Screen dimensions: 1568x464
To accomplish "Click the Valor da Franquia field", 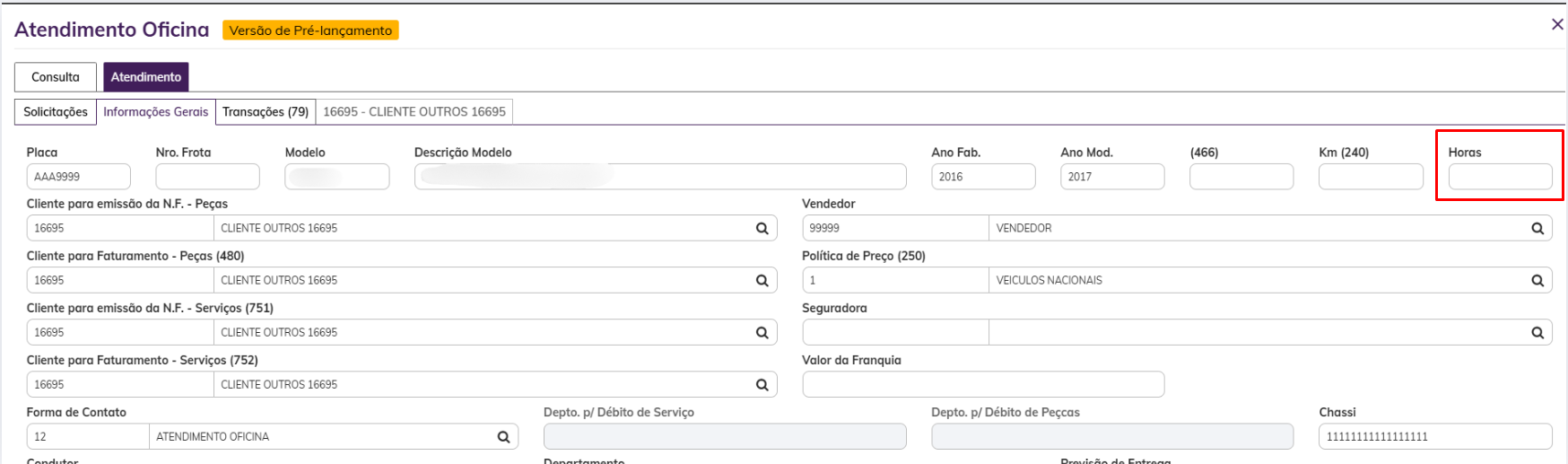I will click(x=983, y=385).
